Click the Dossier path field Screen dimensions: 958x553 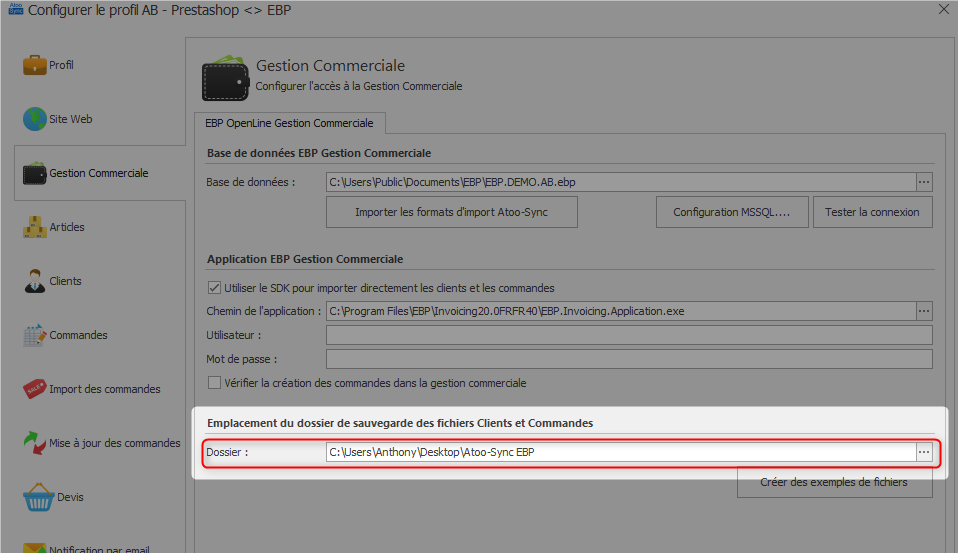[x=621, y=452]
